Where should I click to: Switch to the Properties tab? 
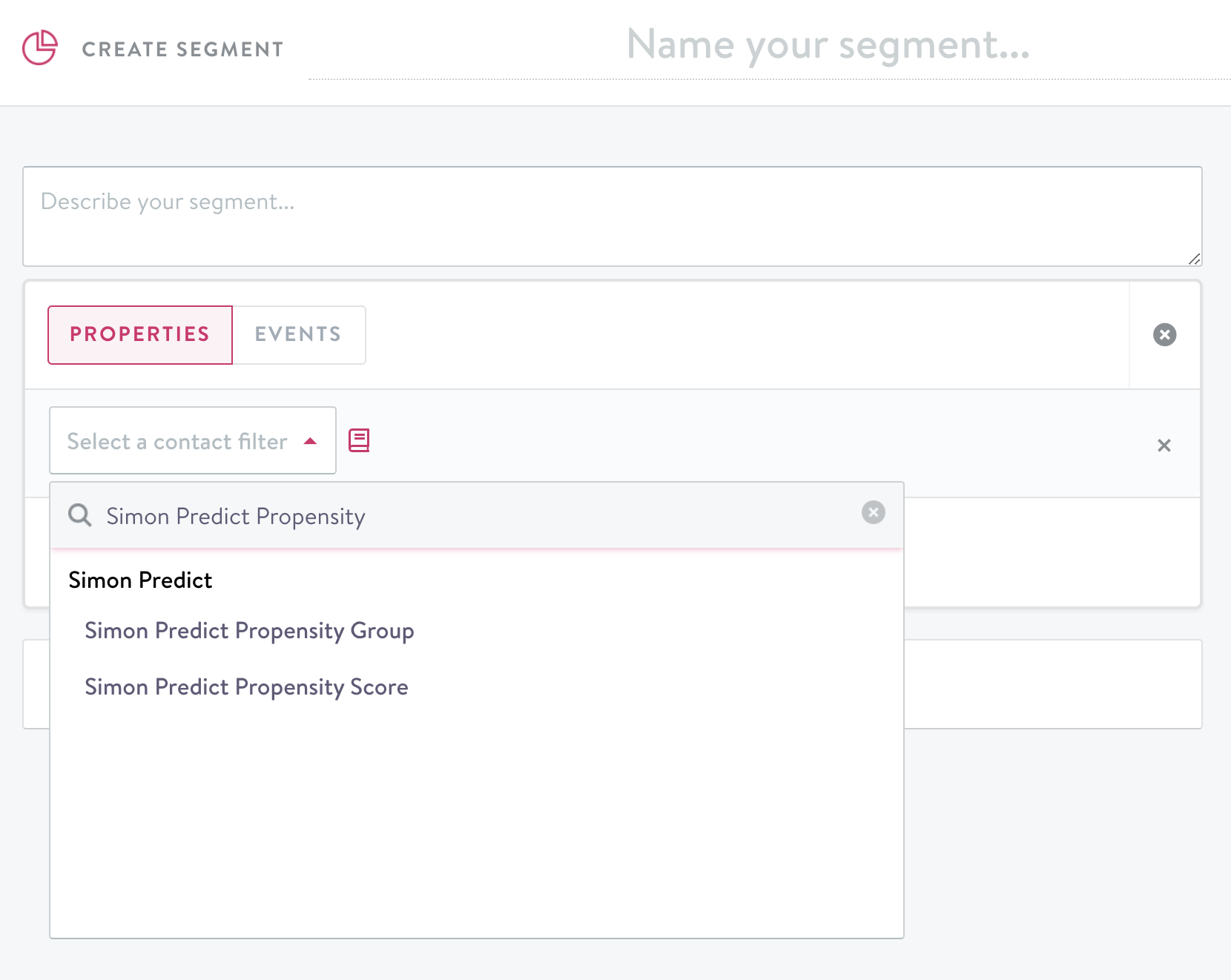click(x=140, y=335)
